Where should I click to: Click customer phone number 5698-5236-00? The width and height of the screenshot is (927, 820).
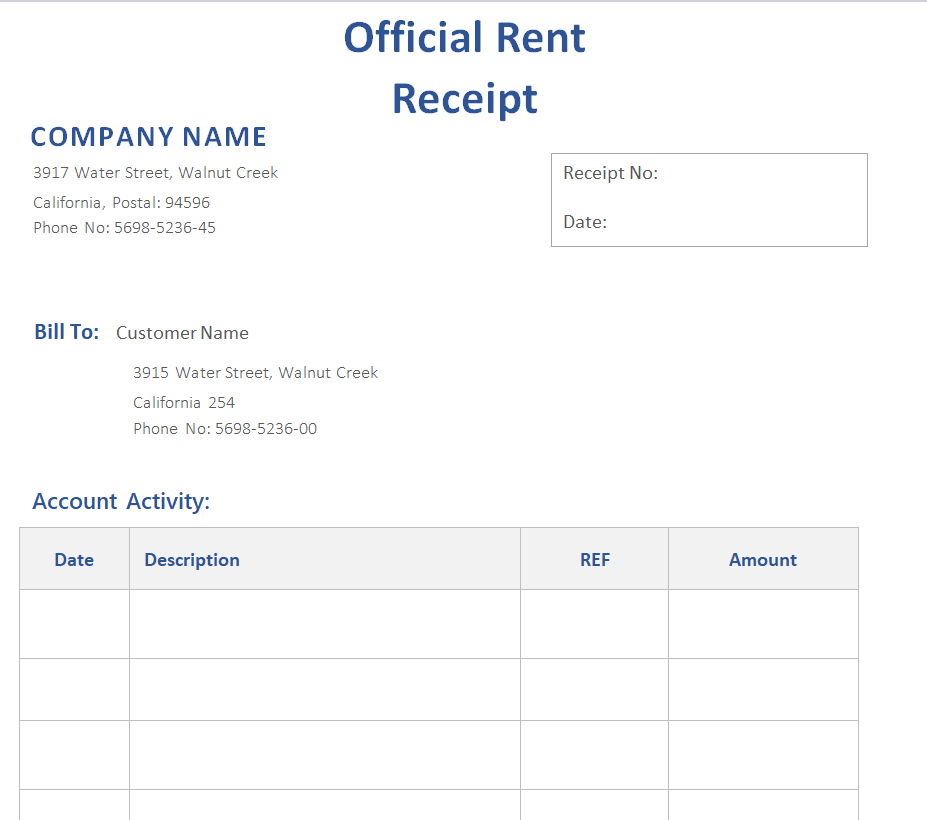225,429
